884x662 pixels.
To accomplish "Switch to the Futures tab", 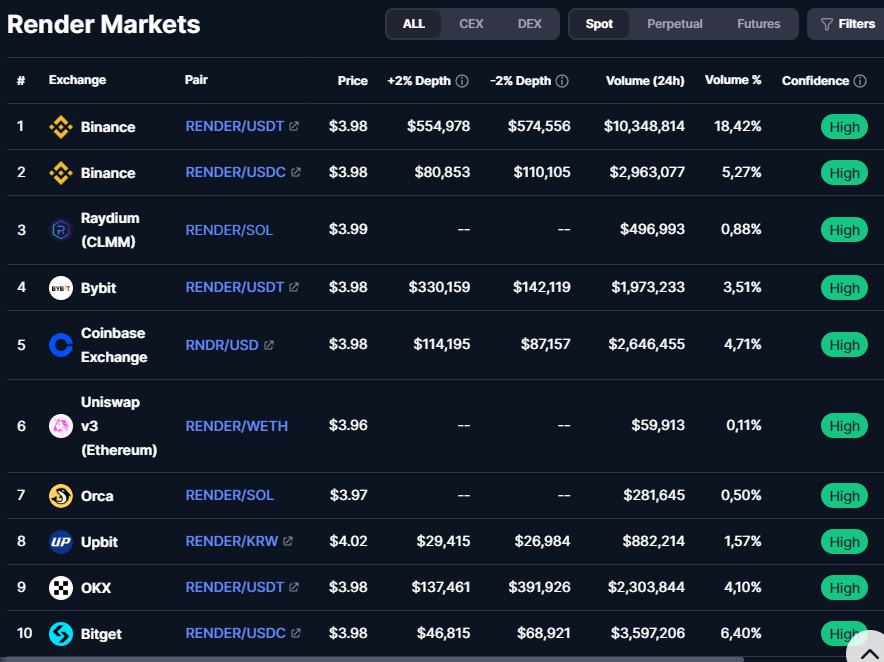I will pos(759,24).
